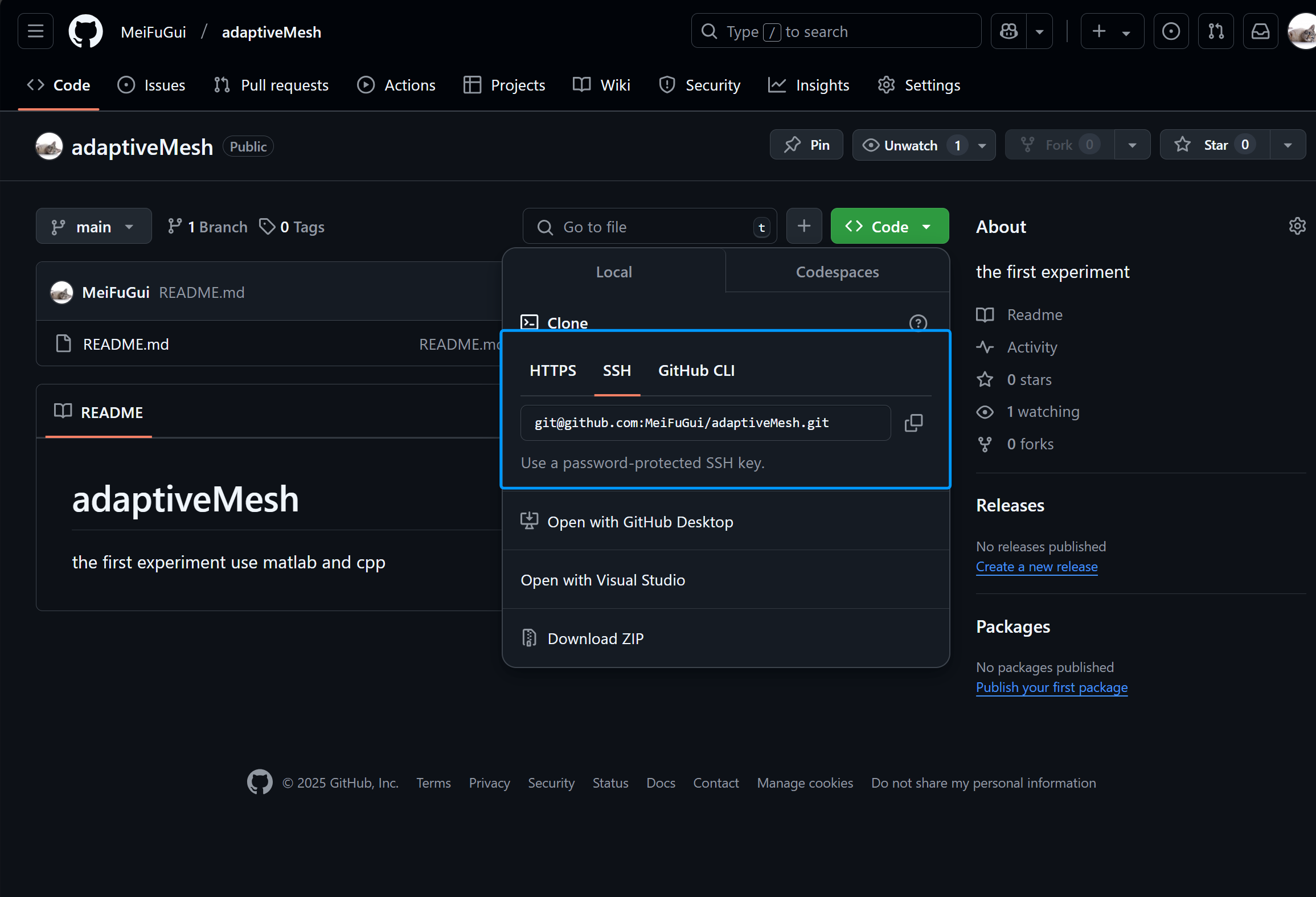Focus the Go to file search field
This screenshot has height=897, width=1316.
pyautogui.click(x=649, y=227)
